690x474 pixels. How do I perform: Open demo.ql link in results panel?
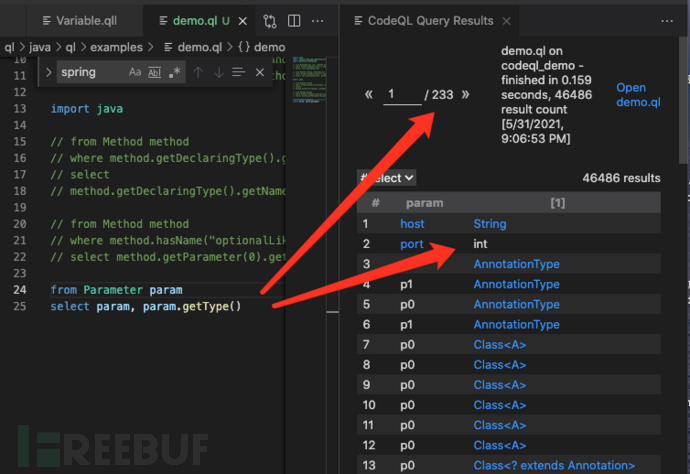tap(638, 95)
